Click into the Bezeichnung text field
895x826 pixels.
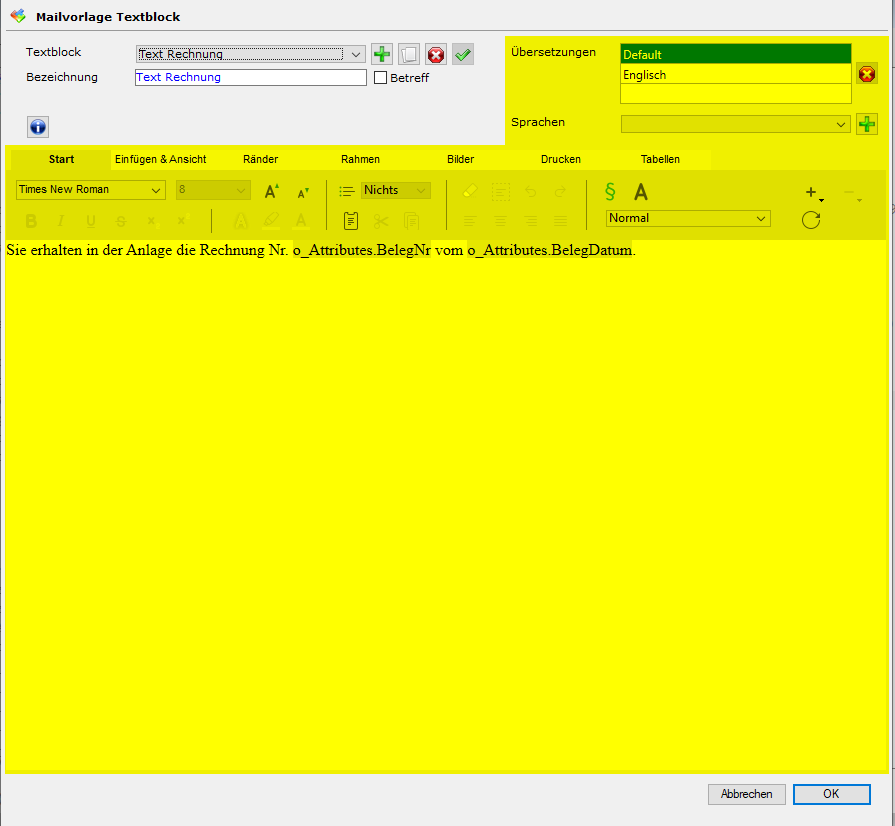(250, 78)
